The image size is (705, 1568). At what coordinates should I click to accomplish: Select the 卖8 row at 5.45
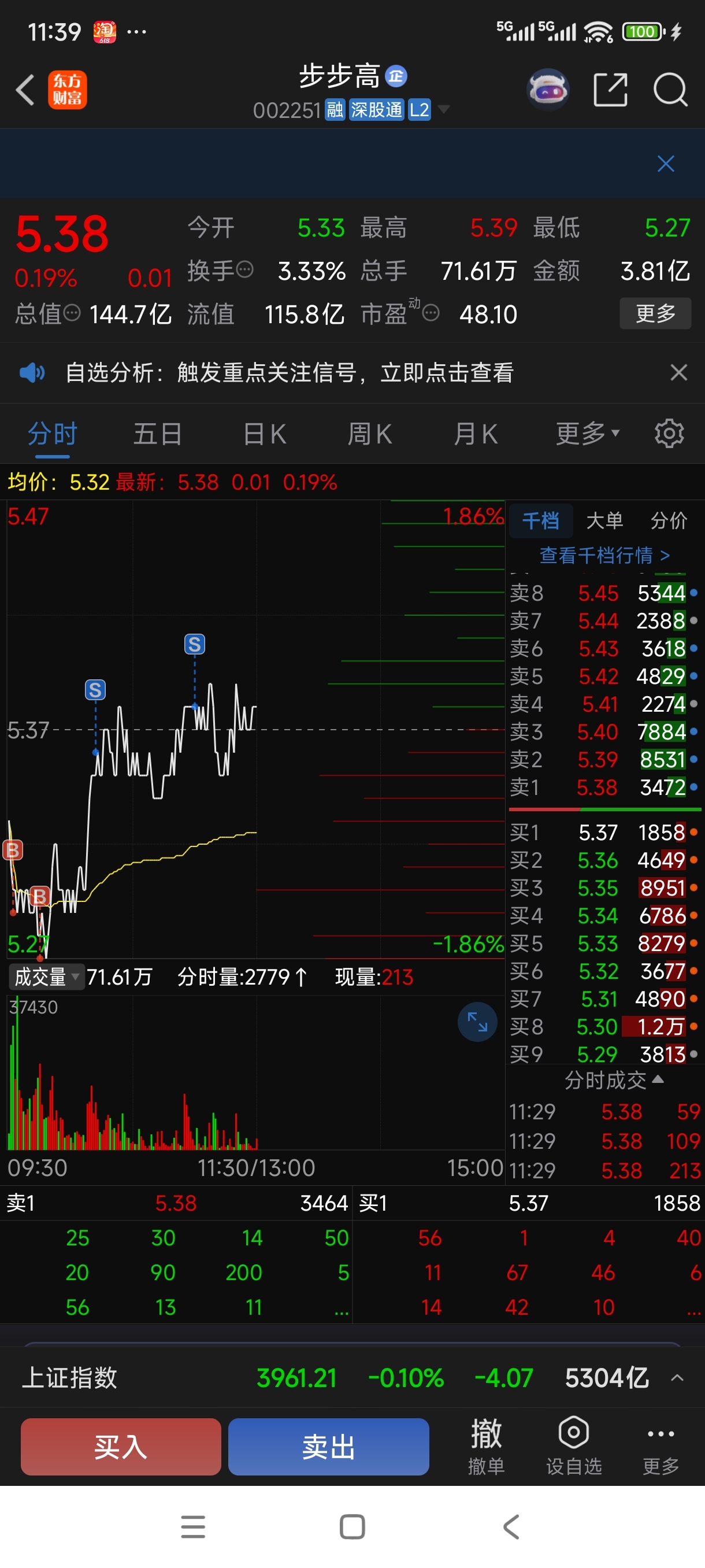604,593
